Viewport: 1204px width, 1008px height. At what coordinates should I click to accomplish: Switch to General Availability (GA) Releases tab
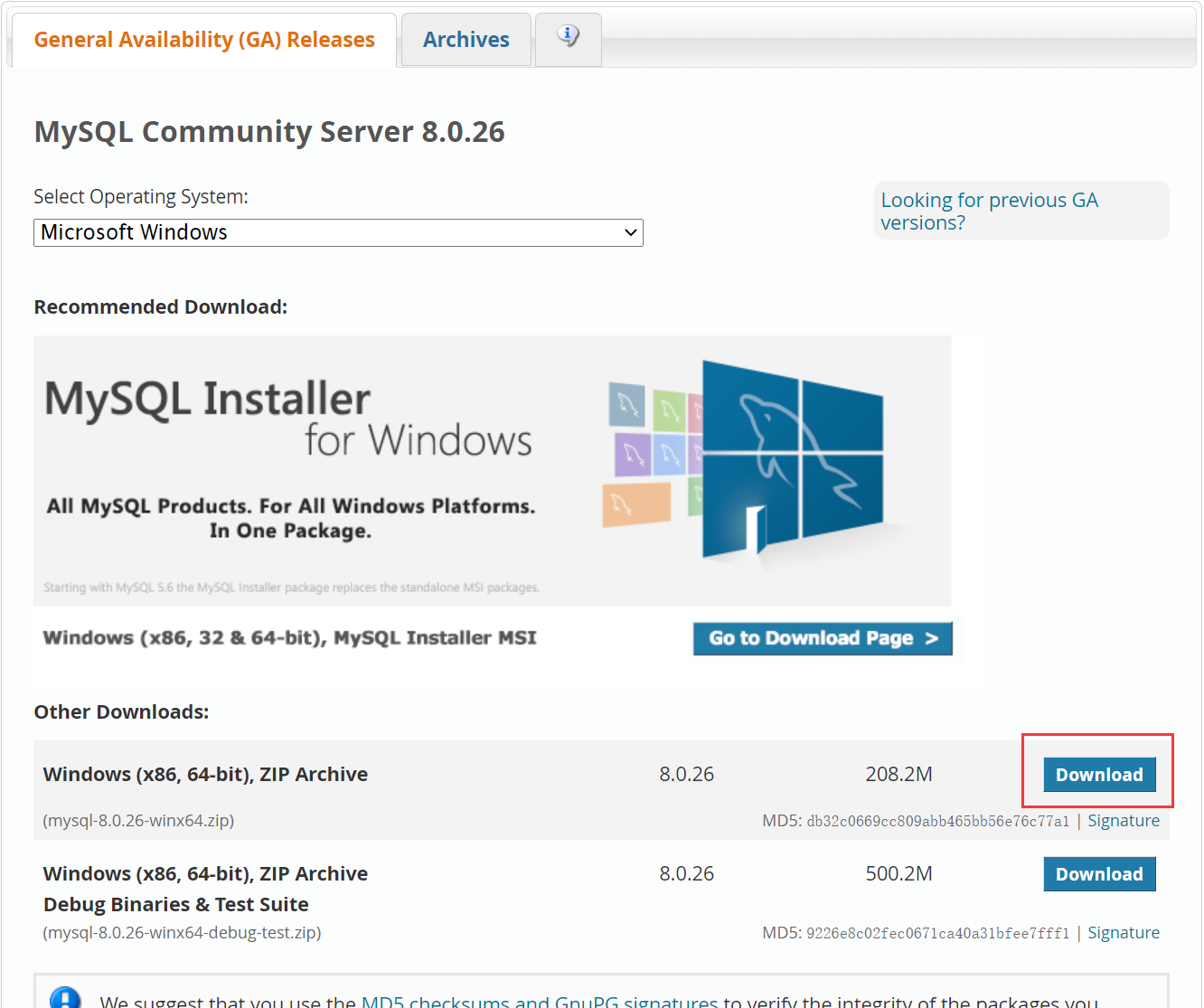(204, 40)
